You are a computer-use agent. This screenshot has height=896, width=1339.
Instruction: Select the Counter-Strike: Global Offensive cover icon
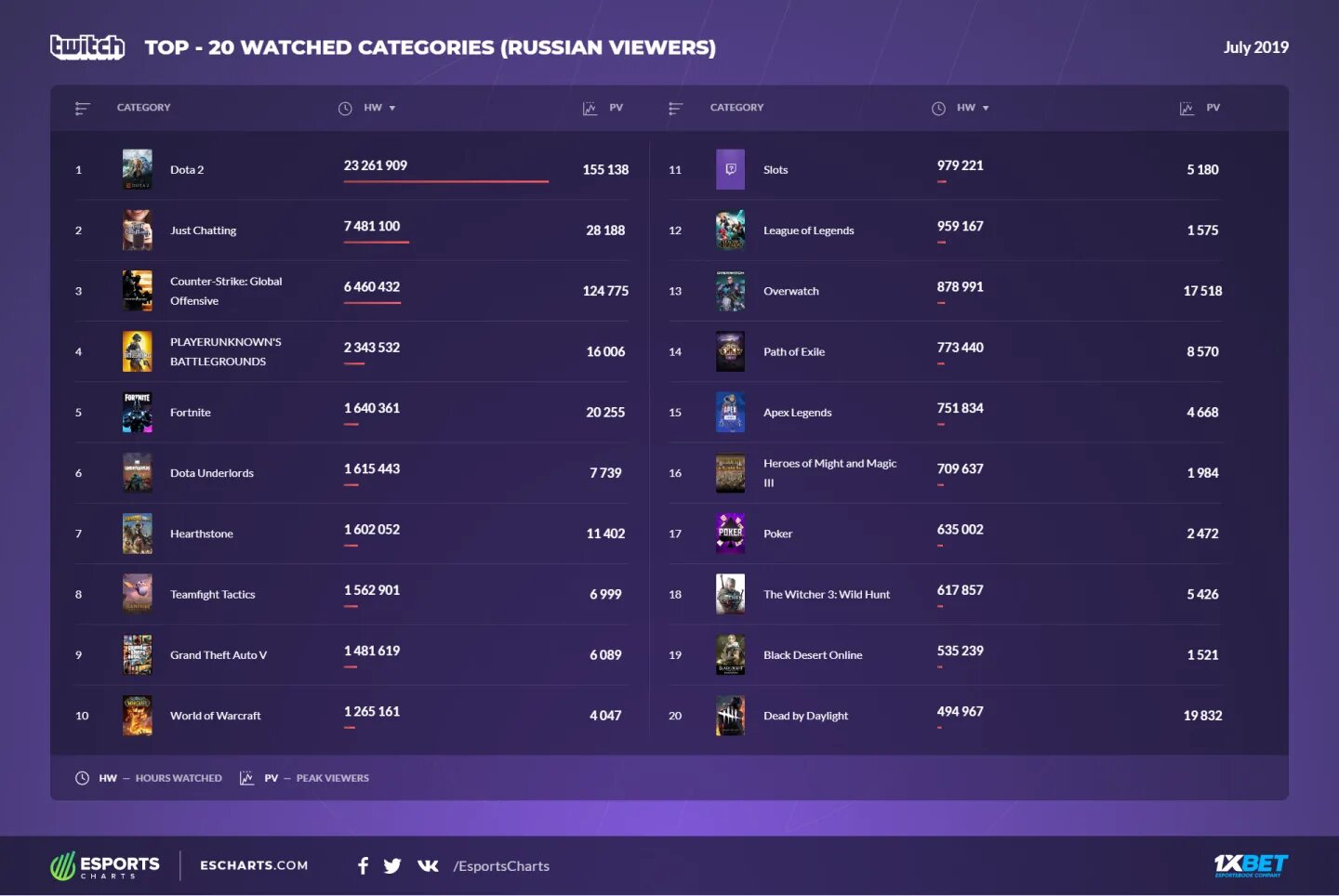(x=138, y=291)
